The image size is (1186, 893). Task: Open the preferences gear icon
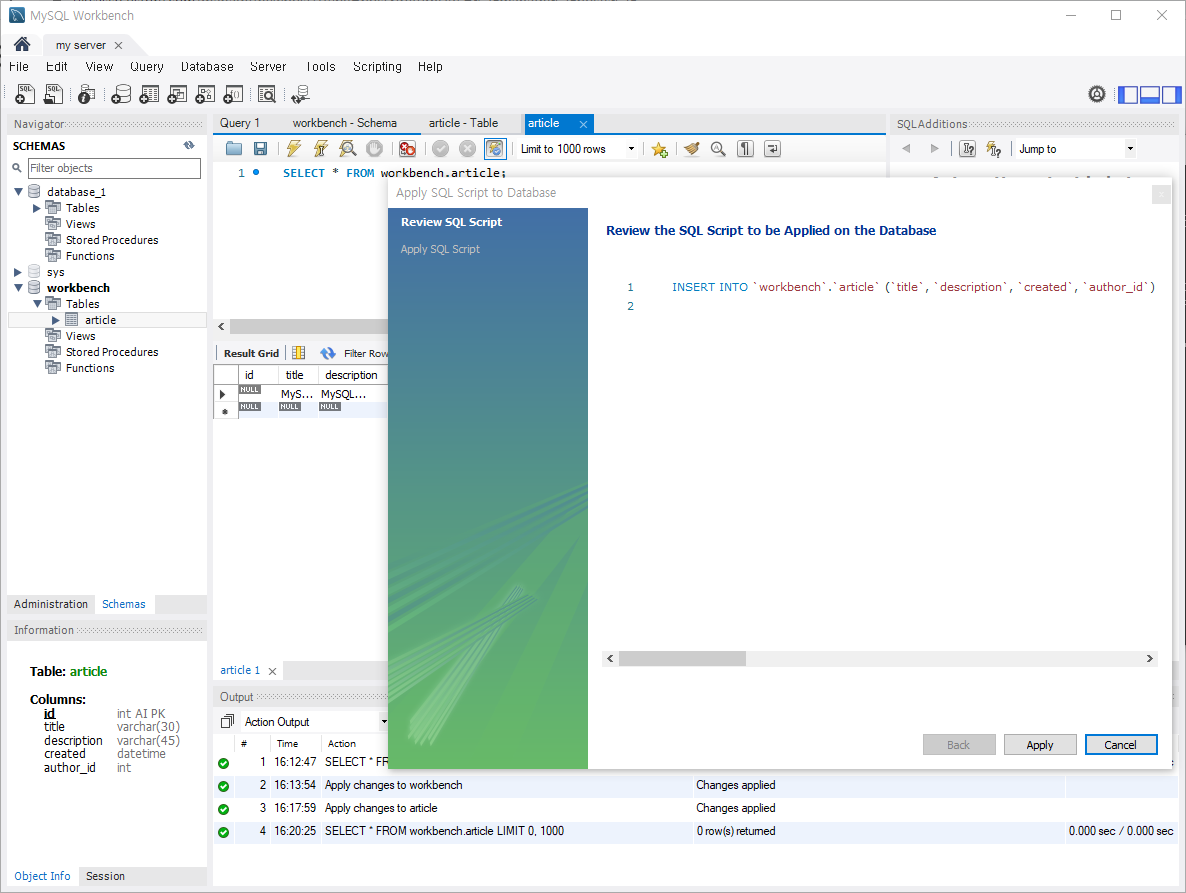tap(1097, 94)
